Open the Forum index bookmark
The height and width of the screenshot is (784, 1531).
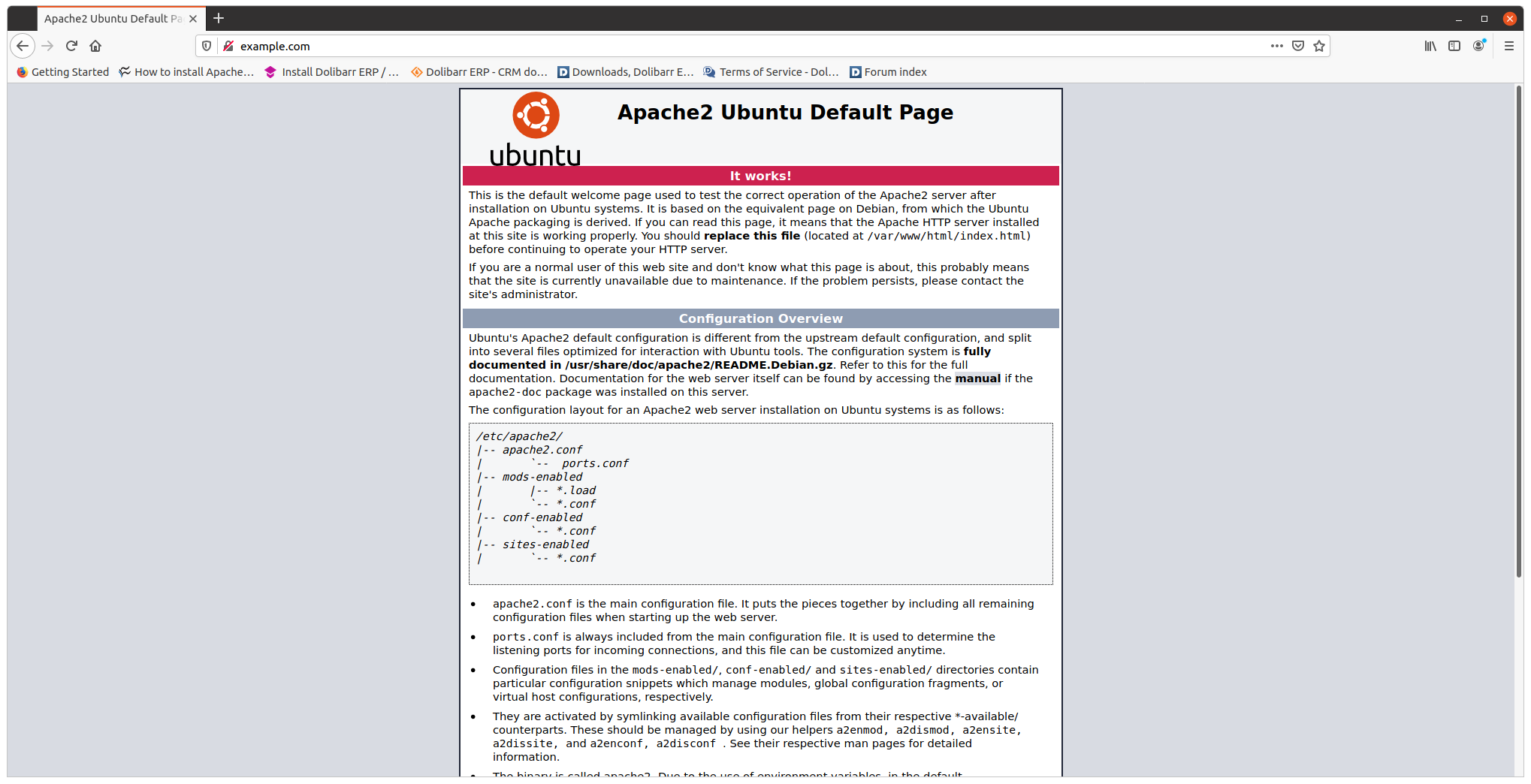coord(888,72)
